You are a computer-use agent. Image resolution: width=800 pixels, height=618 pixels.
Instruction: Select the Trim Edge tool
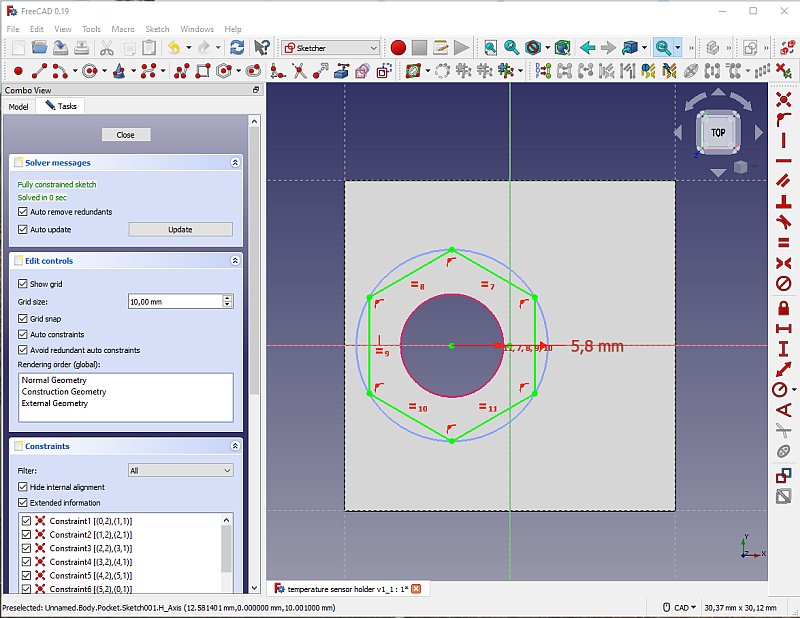pyautogui.click(x=299, y=71)
